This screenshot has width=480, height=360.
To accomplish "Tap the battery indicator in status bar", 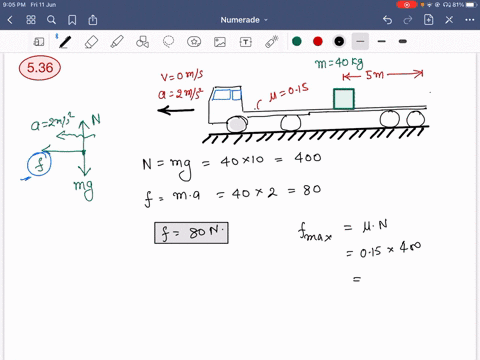I will [472, 5].
